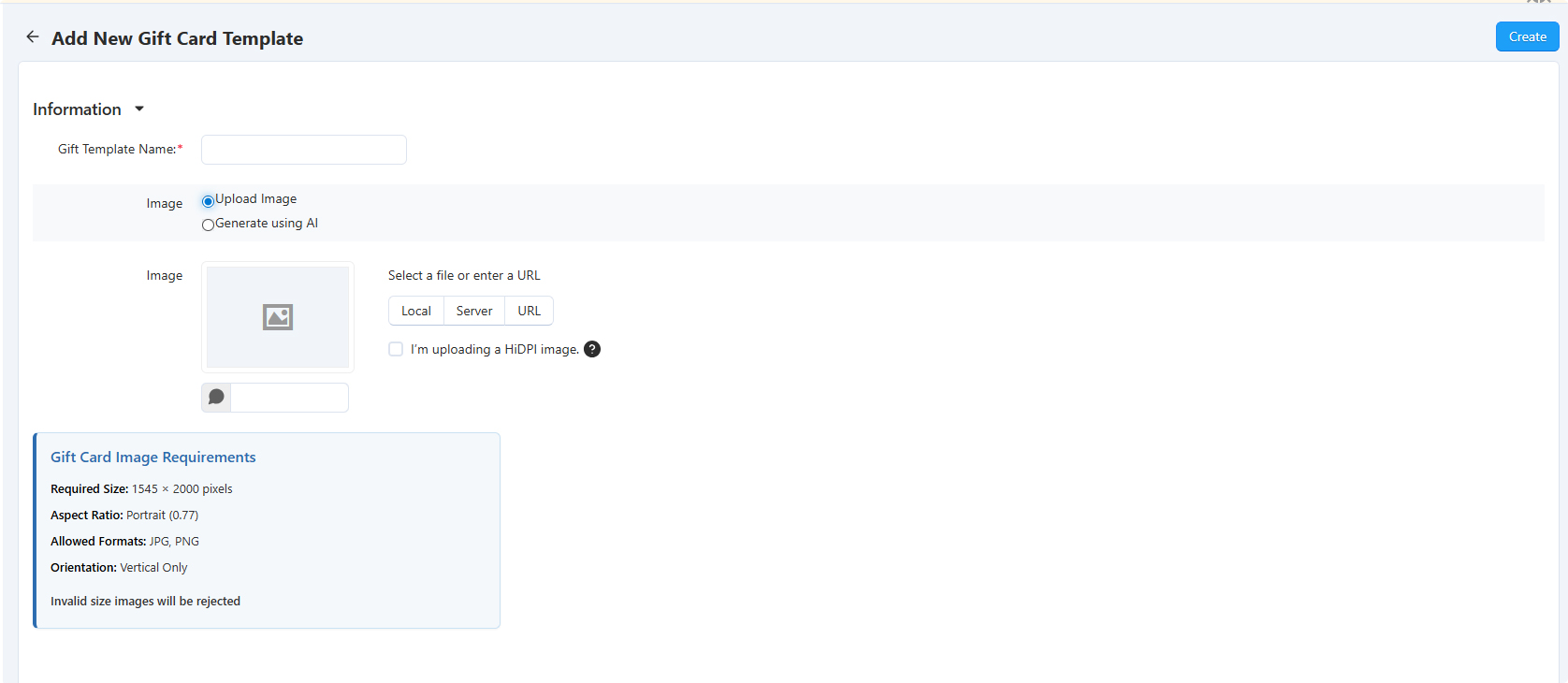Enable the HiDPI image checkbox
This screenshot has width=1568, height=683.
pos(396,349)
